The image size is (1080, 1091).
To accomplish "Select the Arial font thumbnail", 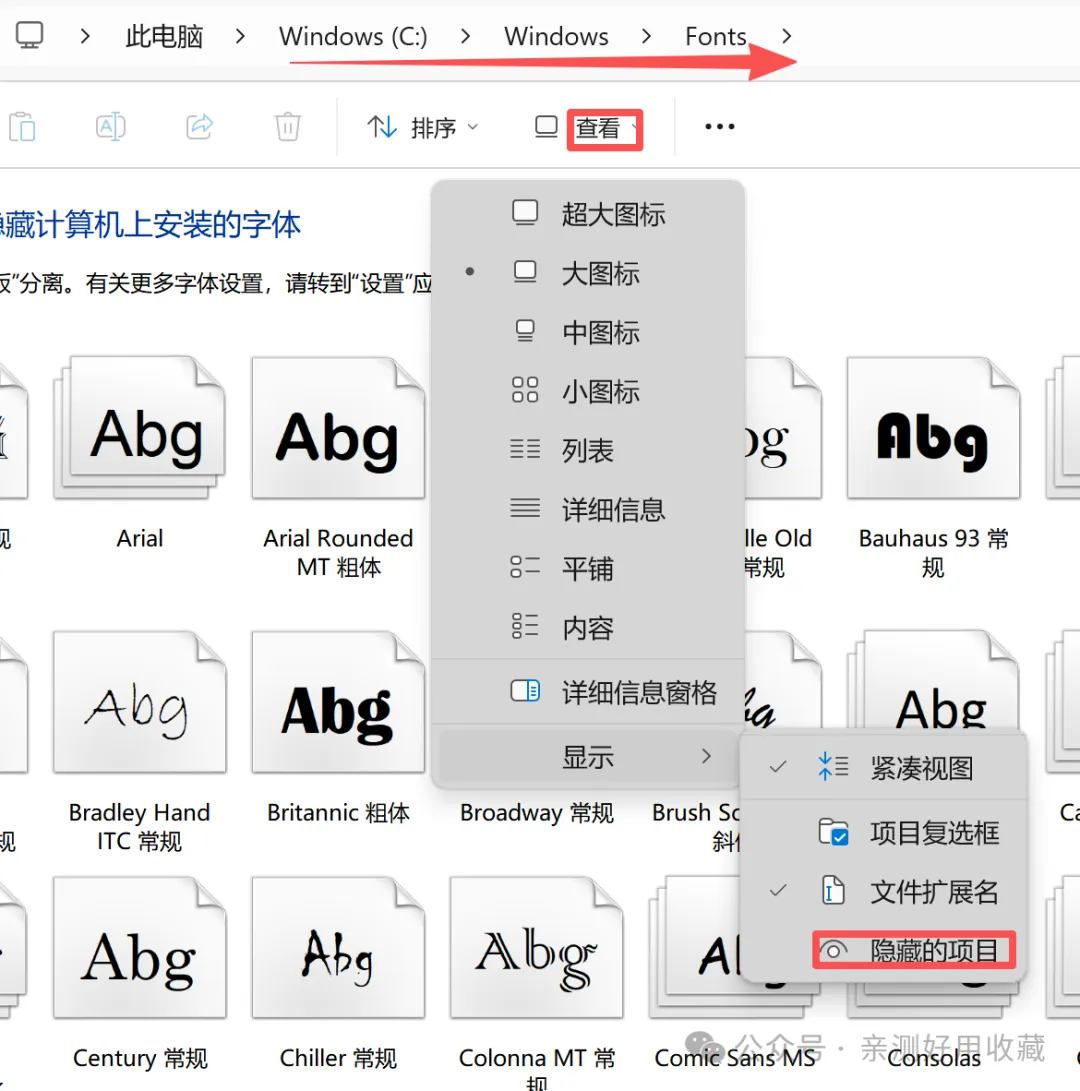I will click(x=140, y=428).
